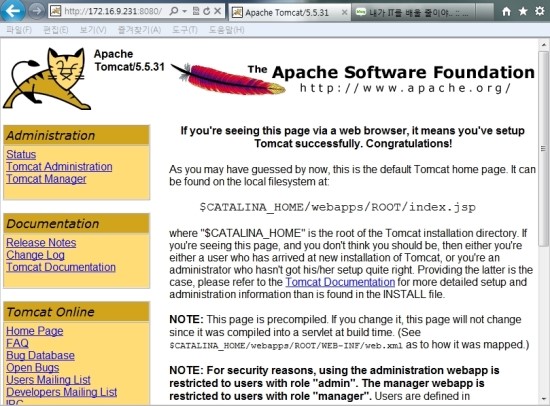Image resolution: width=550 pixels, height=406 pixels.
Task: Click the search magnifier icon in address bar
Action: tap(173, 11)
